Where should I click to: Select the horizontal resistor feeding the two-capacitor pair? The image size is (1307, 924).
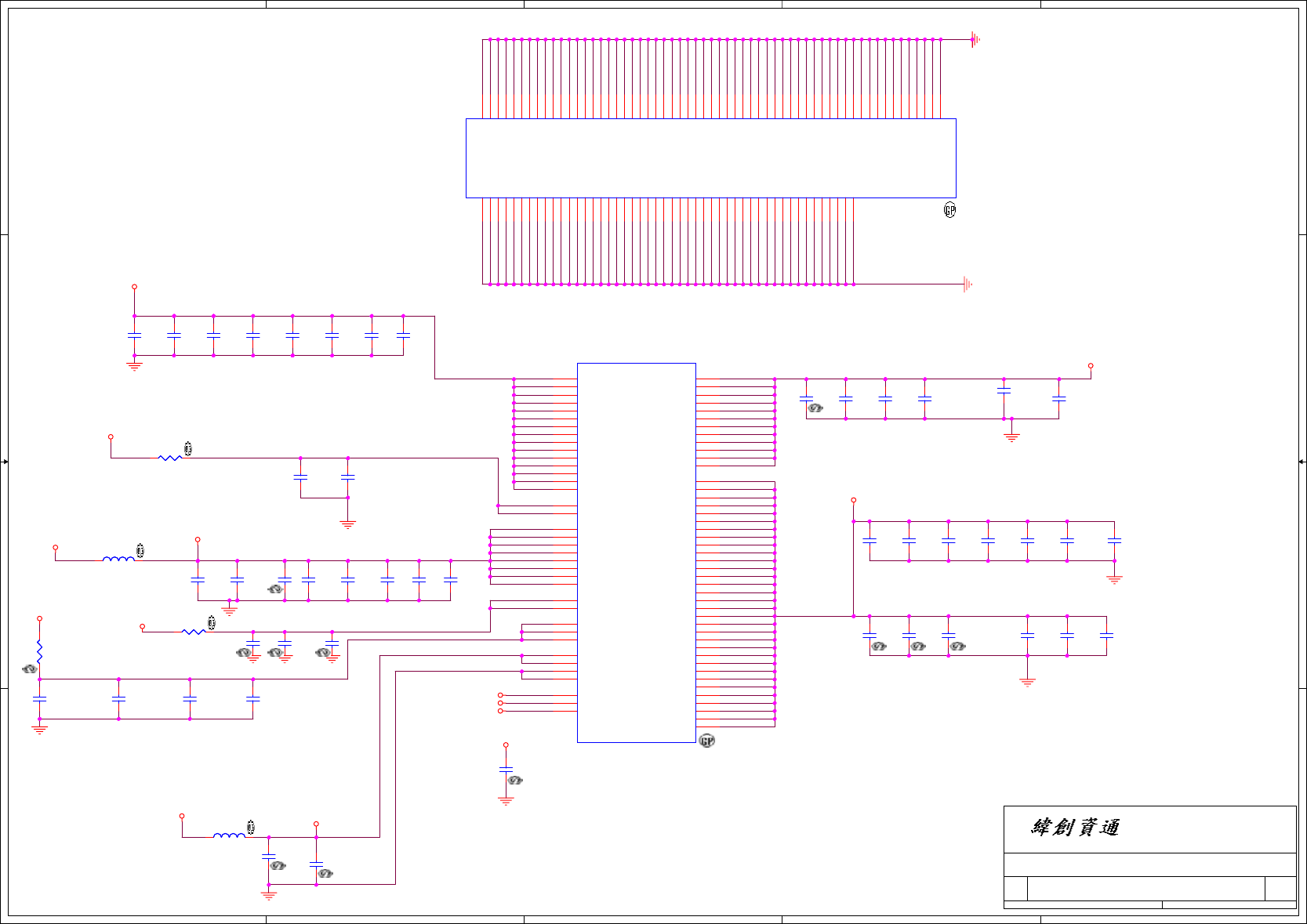tap(170, 458)
